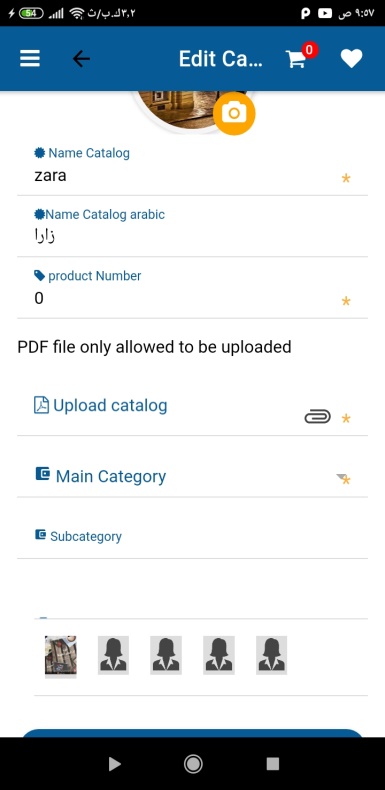
Task: Click the Upload catalog label
Action: tap(110, 405)
